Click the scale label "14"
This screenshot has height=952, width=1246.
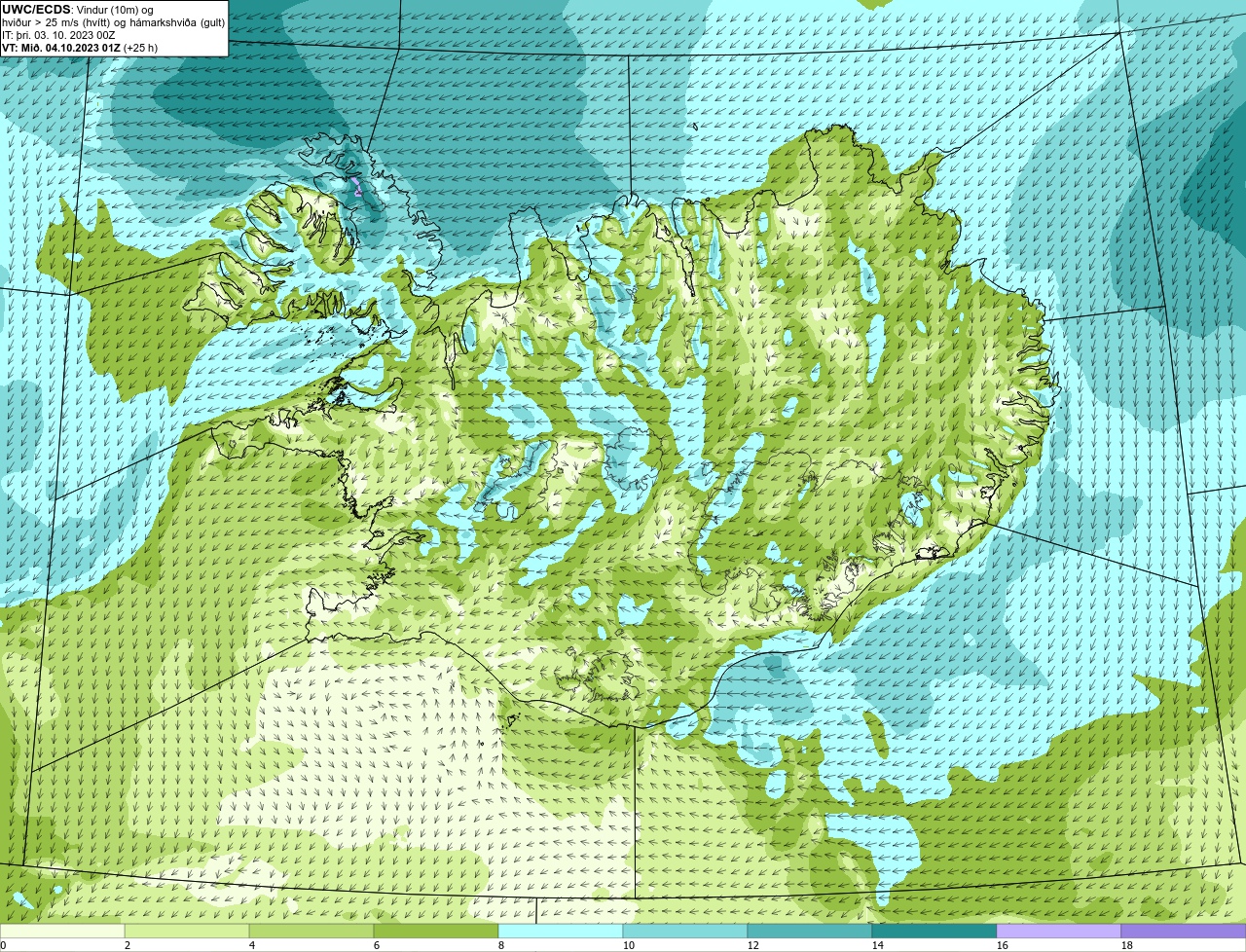(878, 945)
